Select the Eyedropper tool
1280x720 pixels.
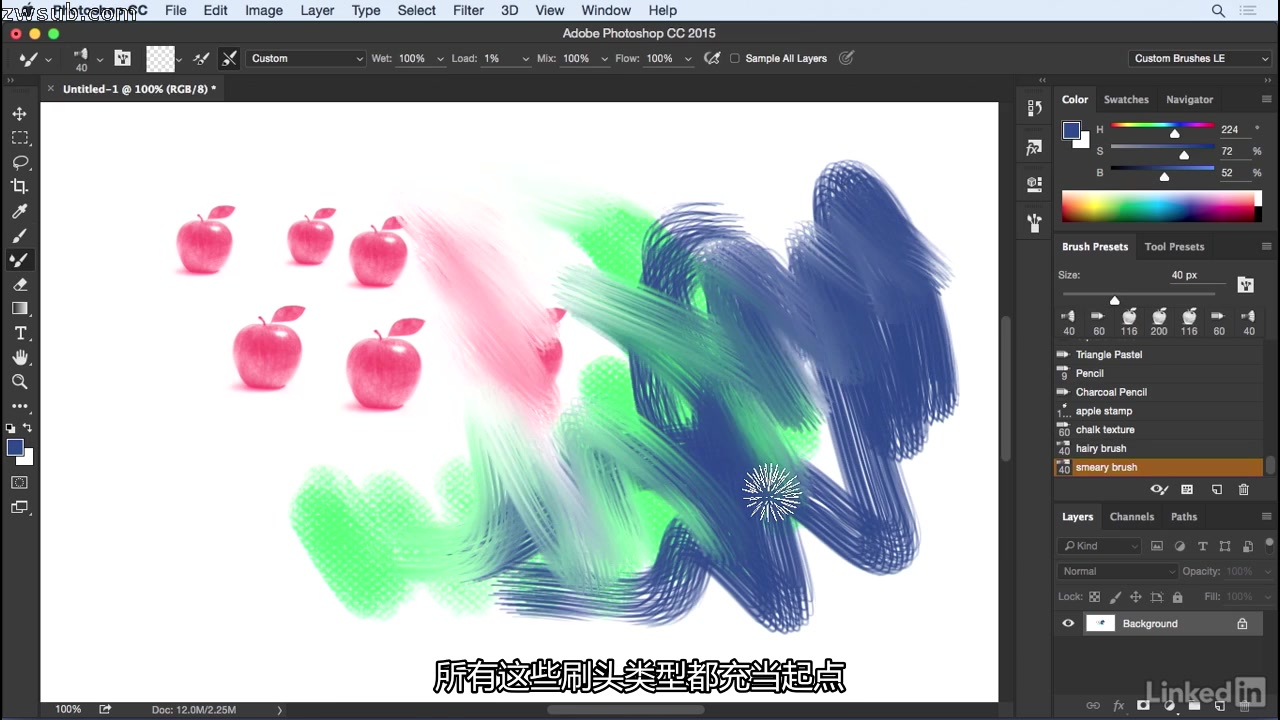coord(19,211)
